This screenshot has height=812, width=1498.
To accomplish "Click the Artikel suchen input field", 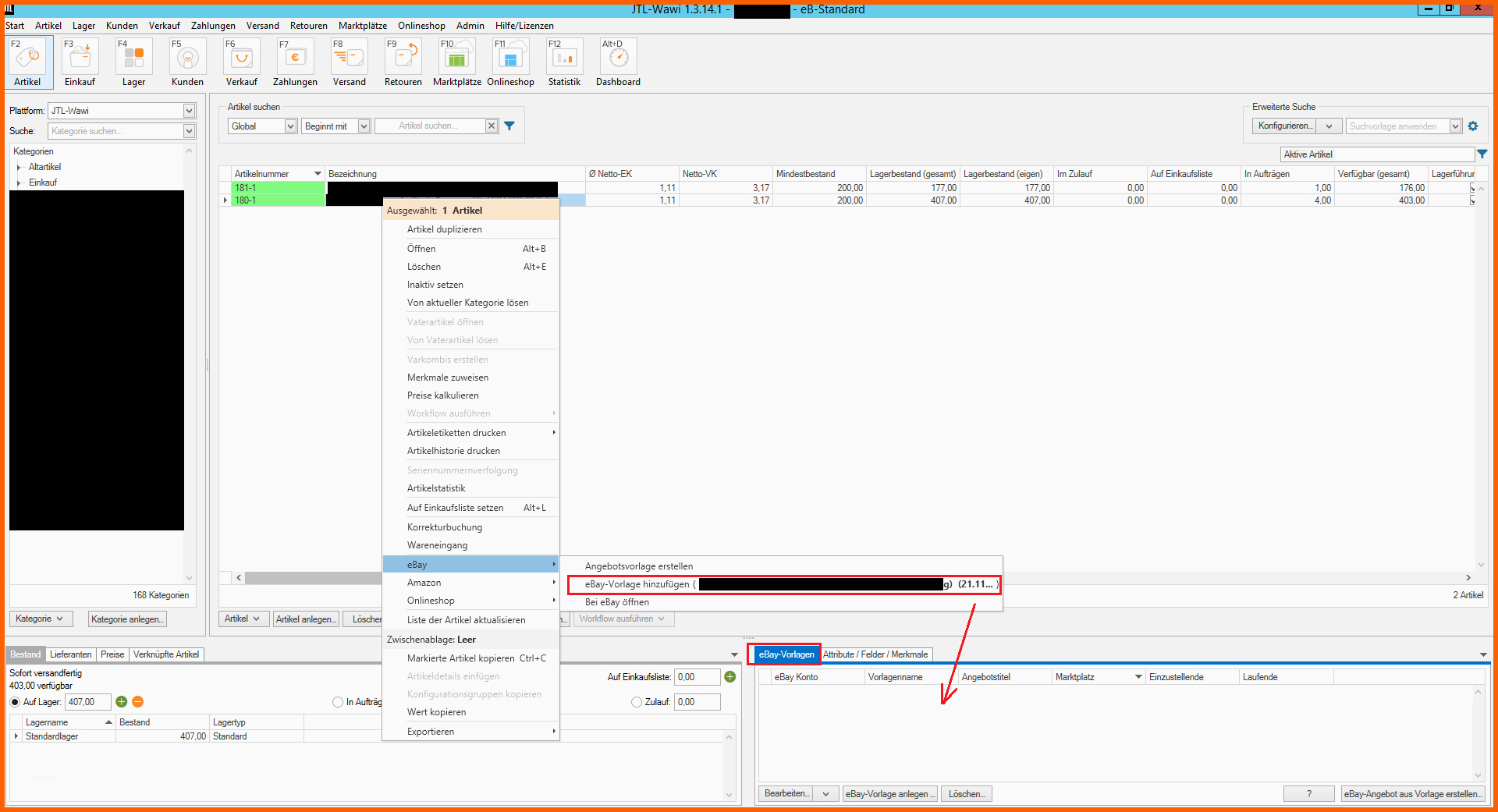I will point(429,126).
